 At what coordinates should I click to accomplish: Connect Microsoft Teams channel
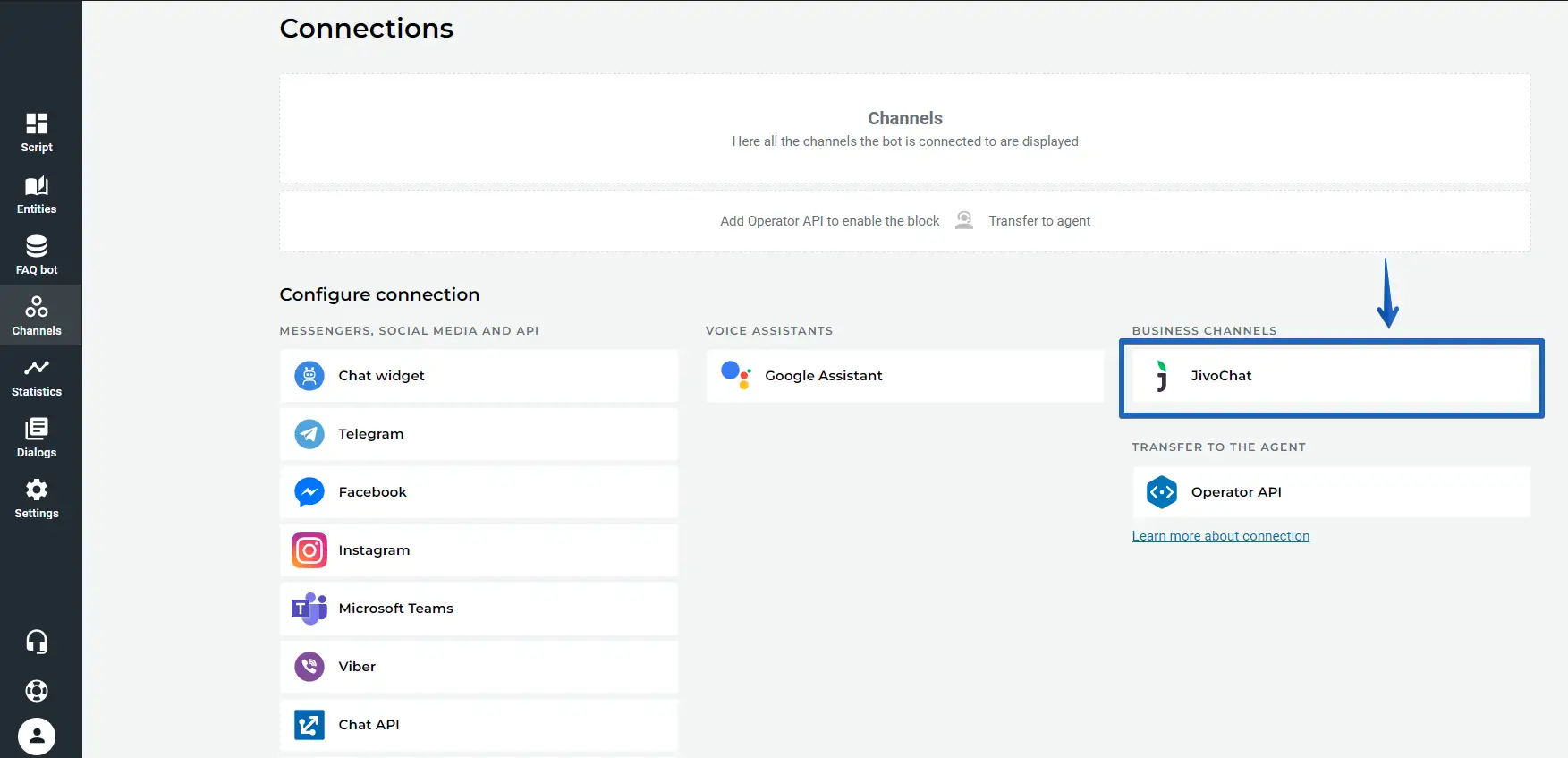click(x=479, y=609)
